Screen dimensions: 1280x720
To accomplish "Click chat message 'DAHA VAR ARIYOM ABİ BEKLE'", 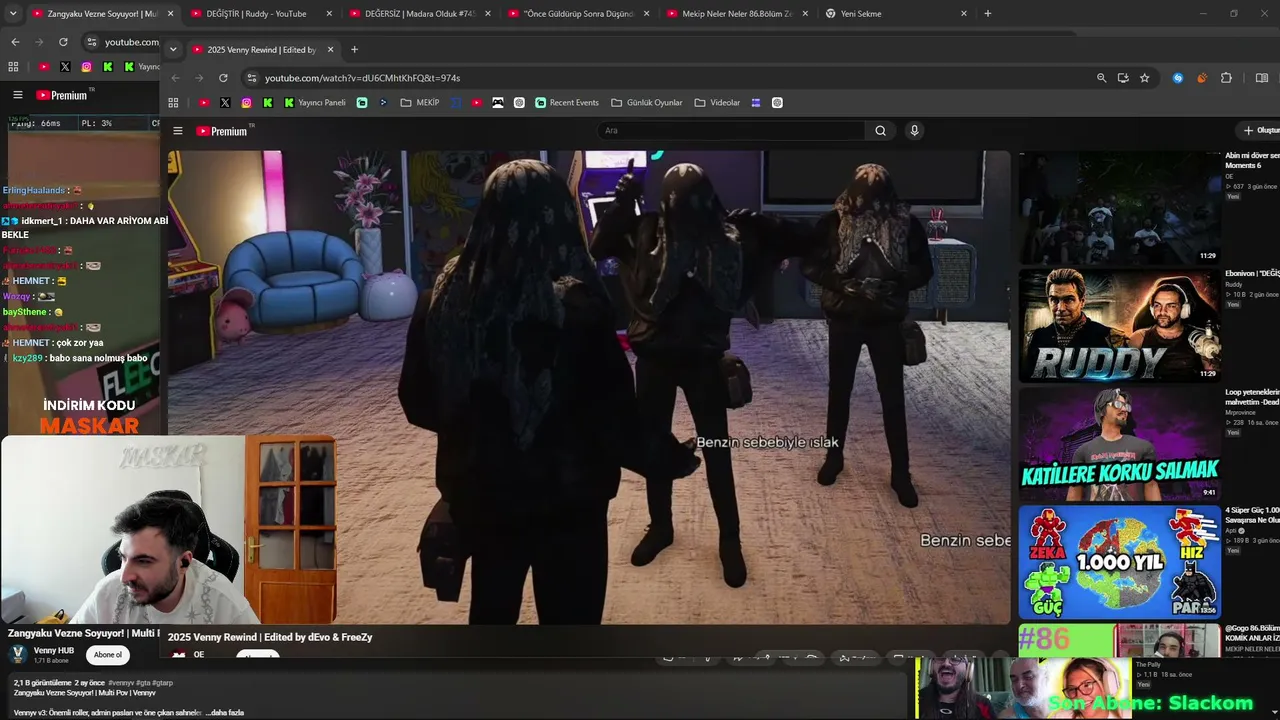I will tap(85, 227).
